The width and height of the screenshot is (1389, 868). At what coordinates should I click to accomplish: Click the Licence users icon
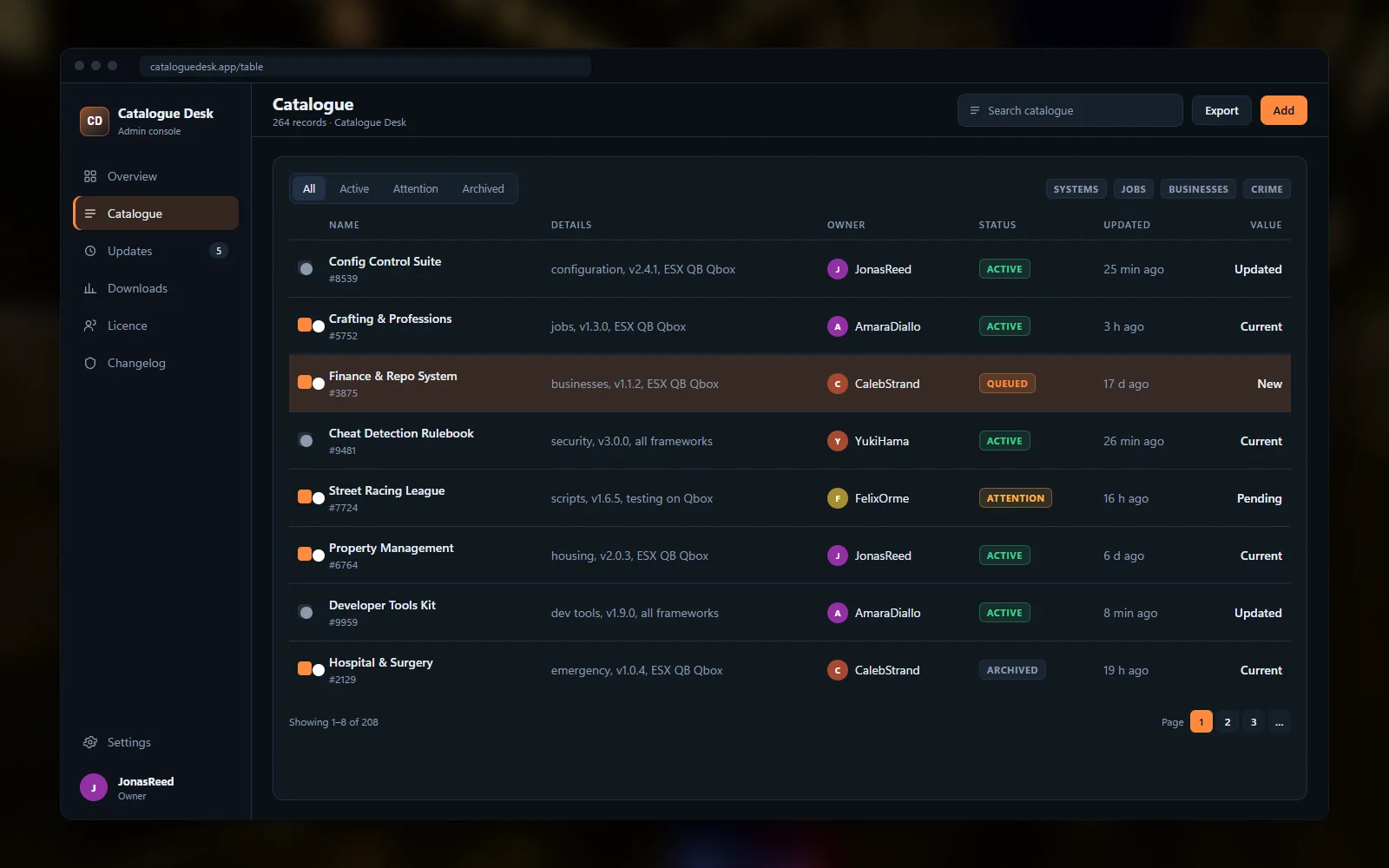[90, 325]
